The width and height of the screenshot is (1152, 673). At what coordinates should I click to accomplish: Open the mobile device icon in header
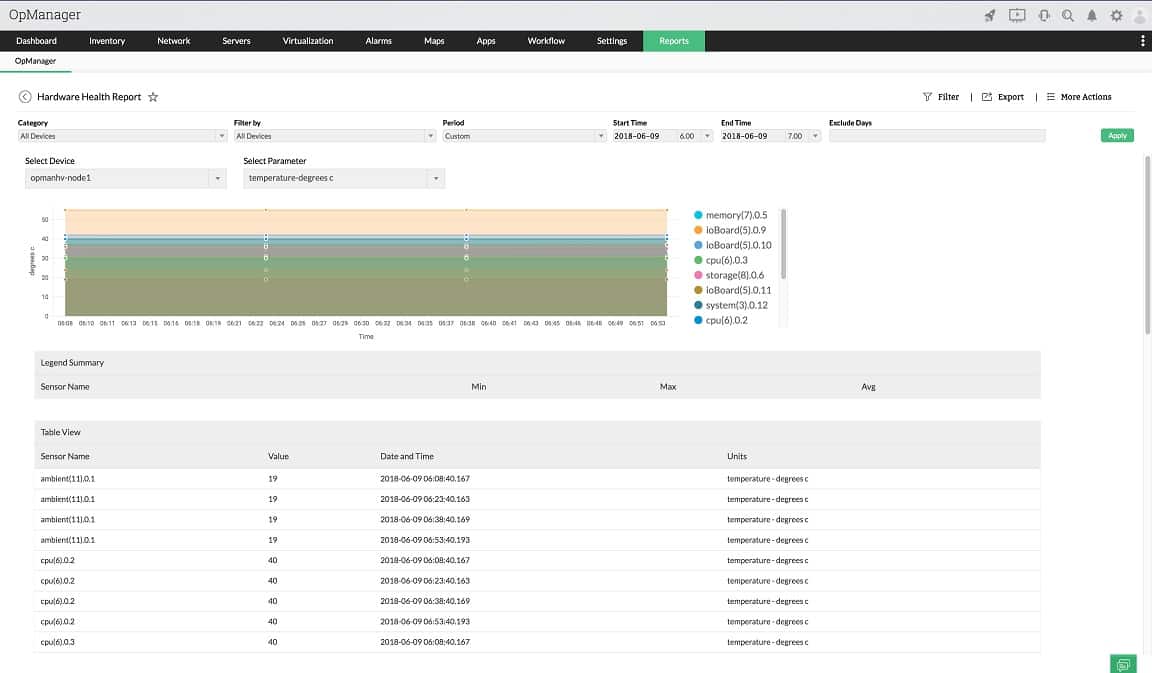coord(1044,15)
